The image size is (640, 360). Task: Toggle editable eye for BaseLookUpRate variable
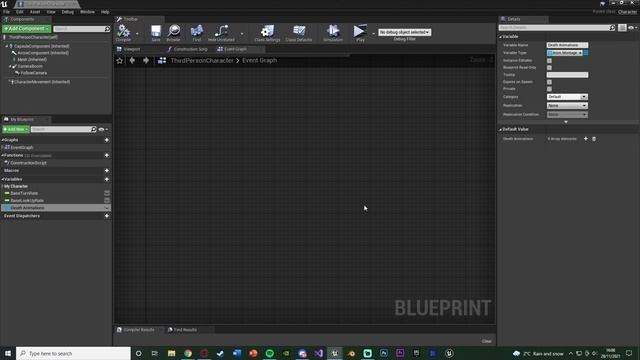(x=107, y=200)
